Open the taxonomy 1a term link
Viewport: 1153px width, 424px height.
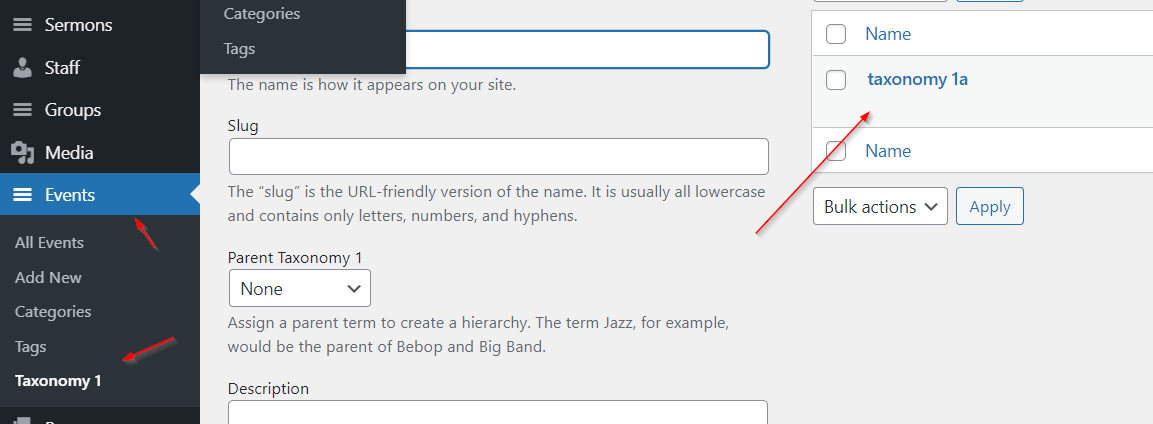917,80
